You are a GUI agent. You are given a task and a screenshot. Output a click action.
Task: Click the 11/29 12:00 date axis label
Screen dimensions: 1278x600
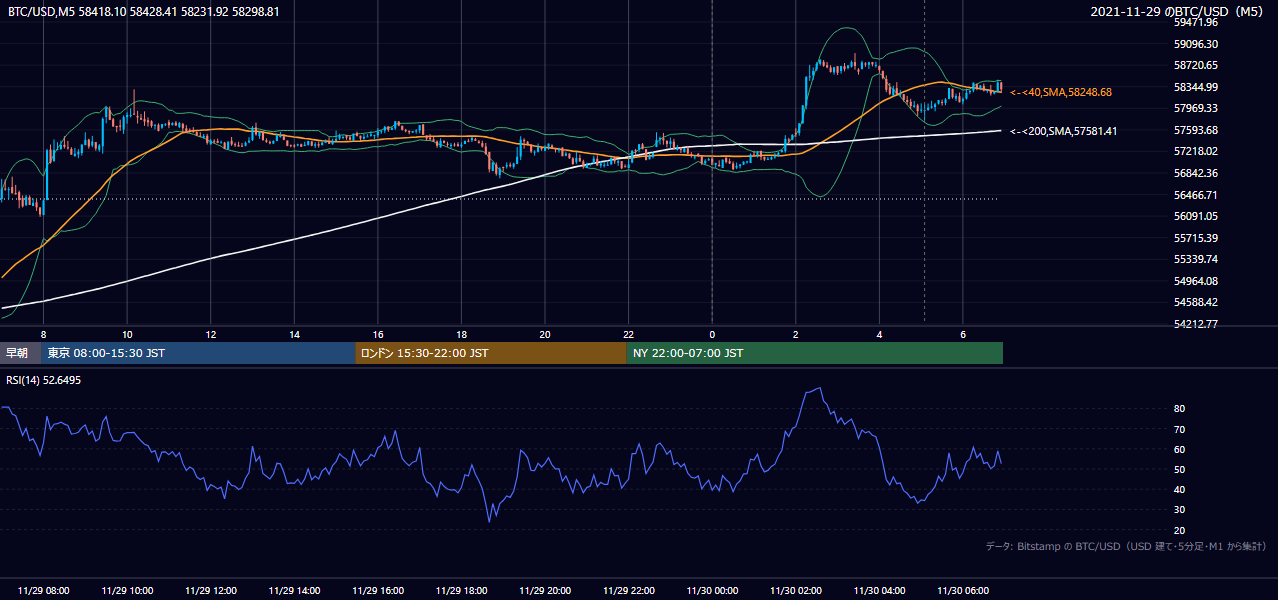pos(211,591)
